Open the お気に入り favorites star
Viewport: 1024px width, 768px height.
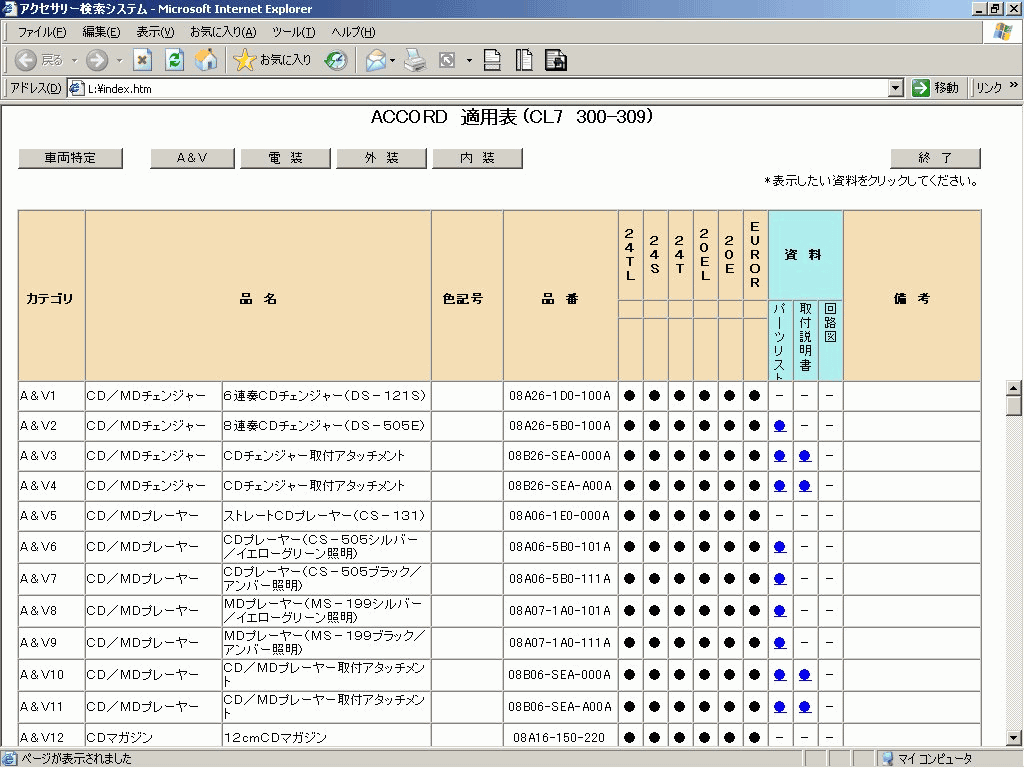pyautogui.click(x=273, y=61)
